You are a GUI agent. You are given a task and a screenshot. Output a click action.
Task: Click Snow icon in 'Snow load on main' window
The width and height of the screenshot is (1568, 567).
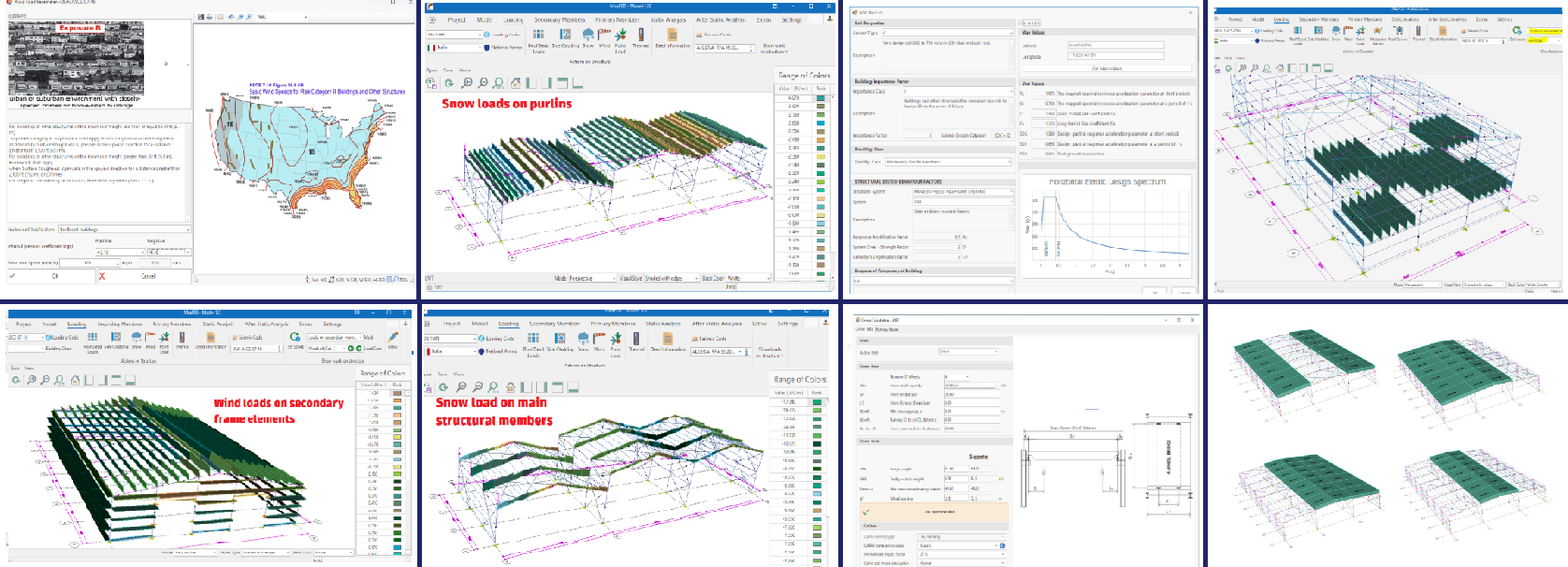pos(583,338)
